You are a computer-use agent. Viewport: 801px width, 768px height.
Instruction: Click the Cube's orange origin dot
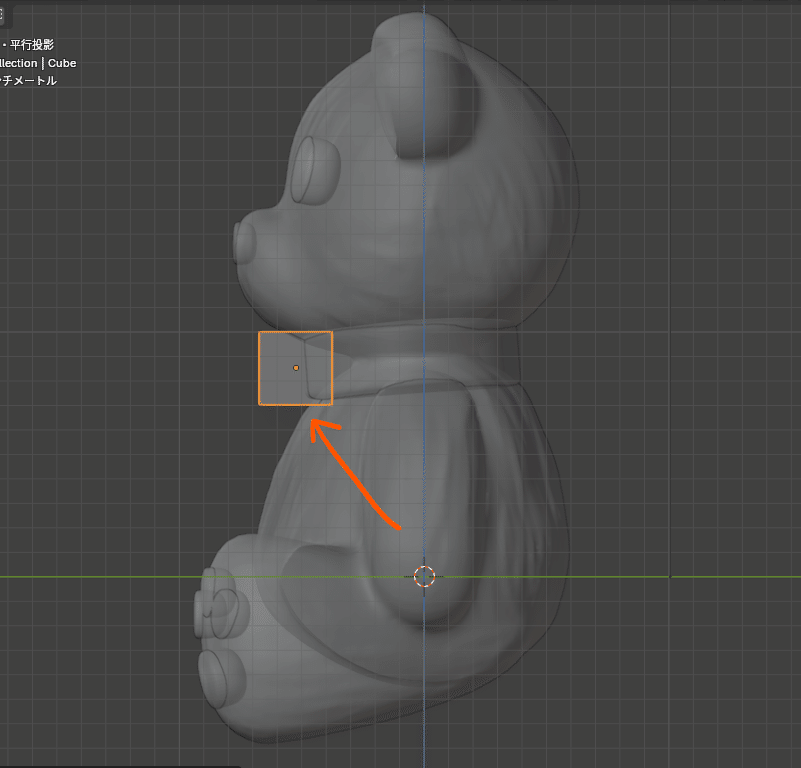click(296, 368)
